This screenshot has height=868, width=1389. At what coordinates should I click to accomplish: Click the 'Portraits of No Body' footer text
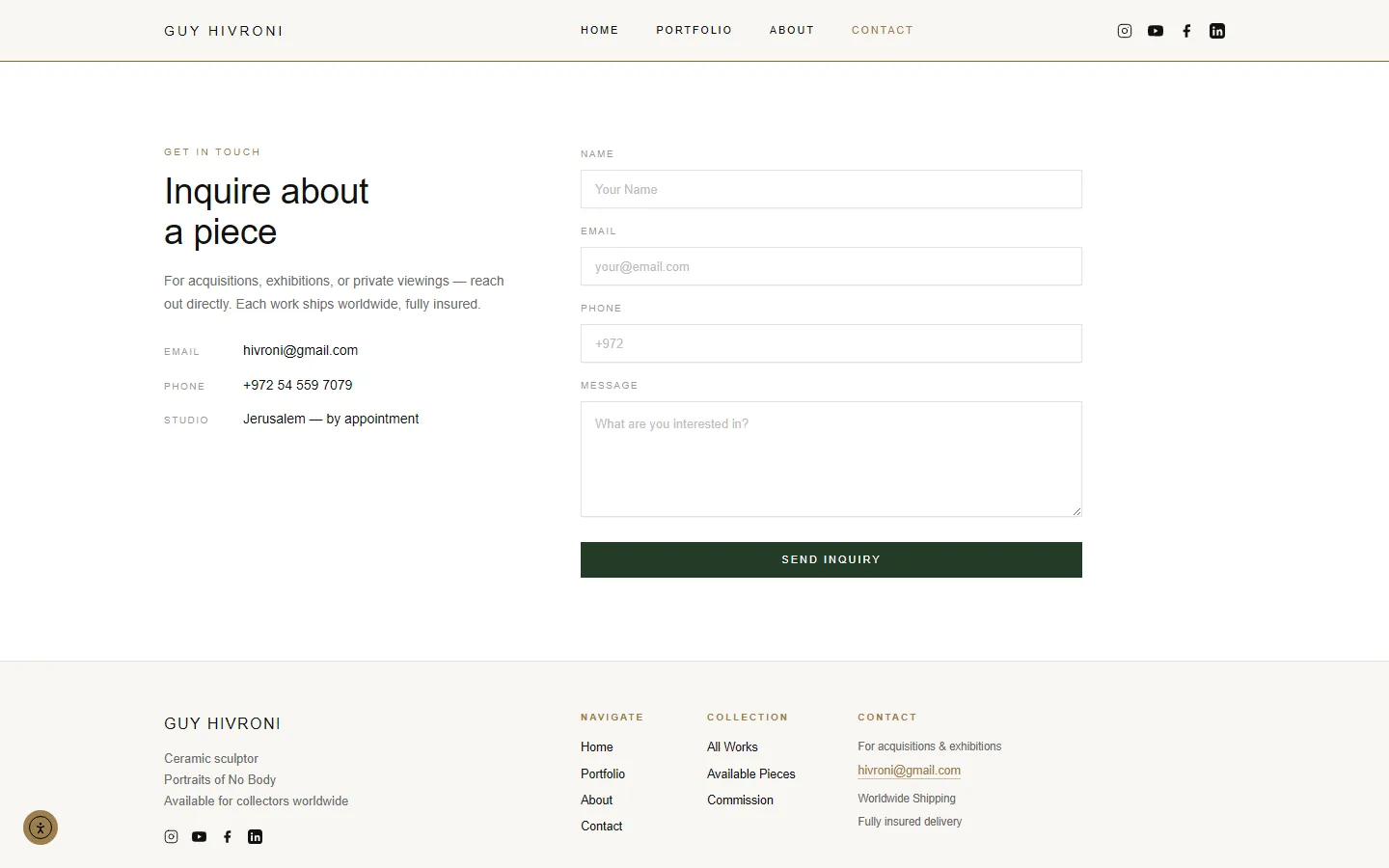pos(220,779)
